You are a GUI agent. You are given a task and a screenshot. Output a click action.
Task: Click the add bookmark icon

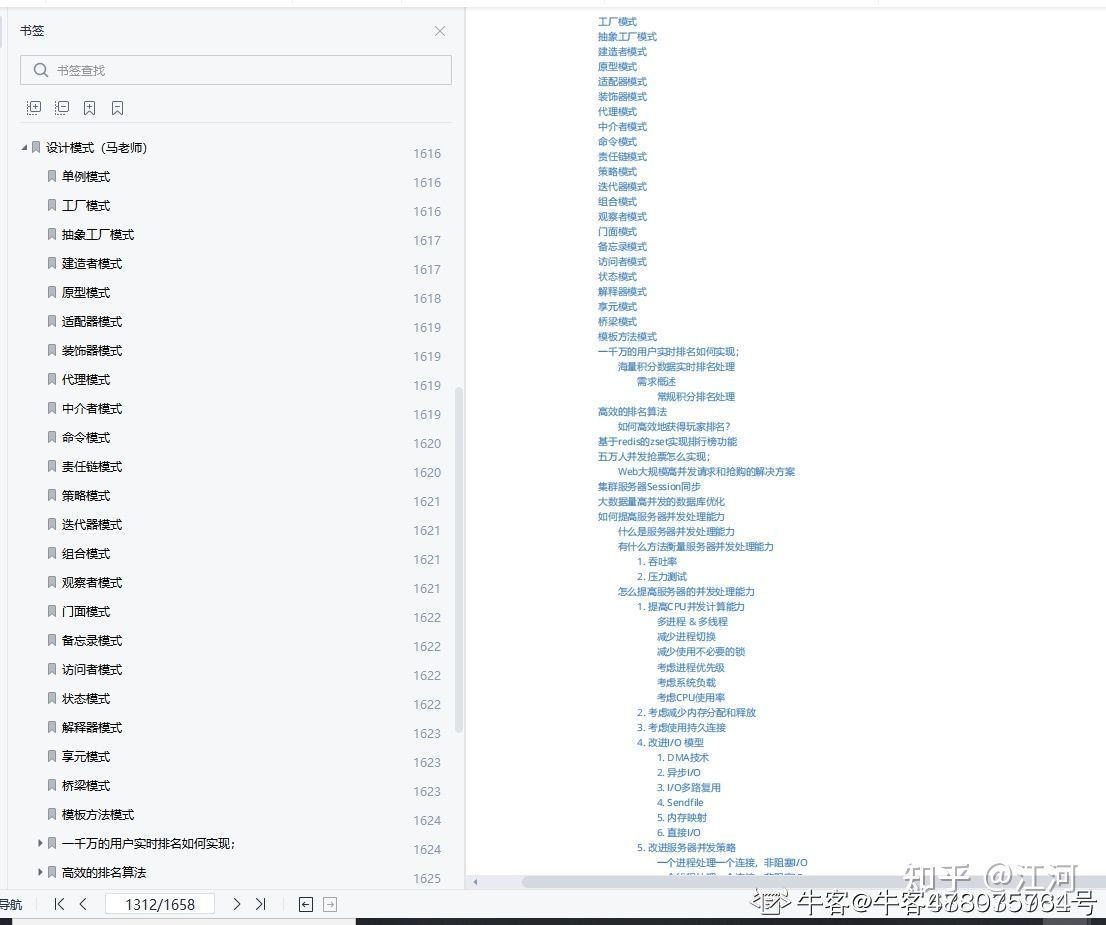tap(90, 108)
